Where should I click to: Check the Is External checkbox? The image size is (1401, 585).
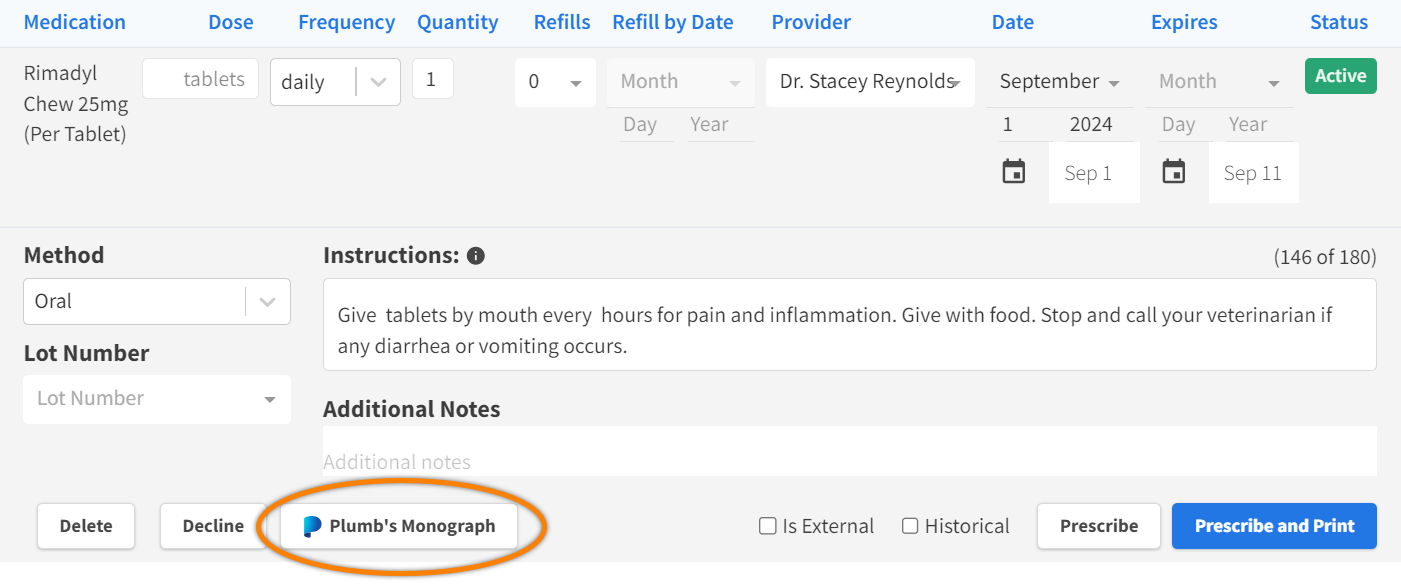click(x=768, y=526)
